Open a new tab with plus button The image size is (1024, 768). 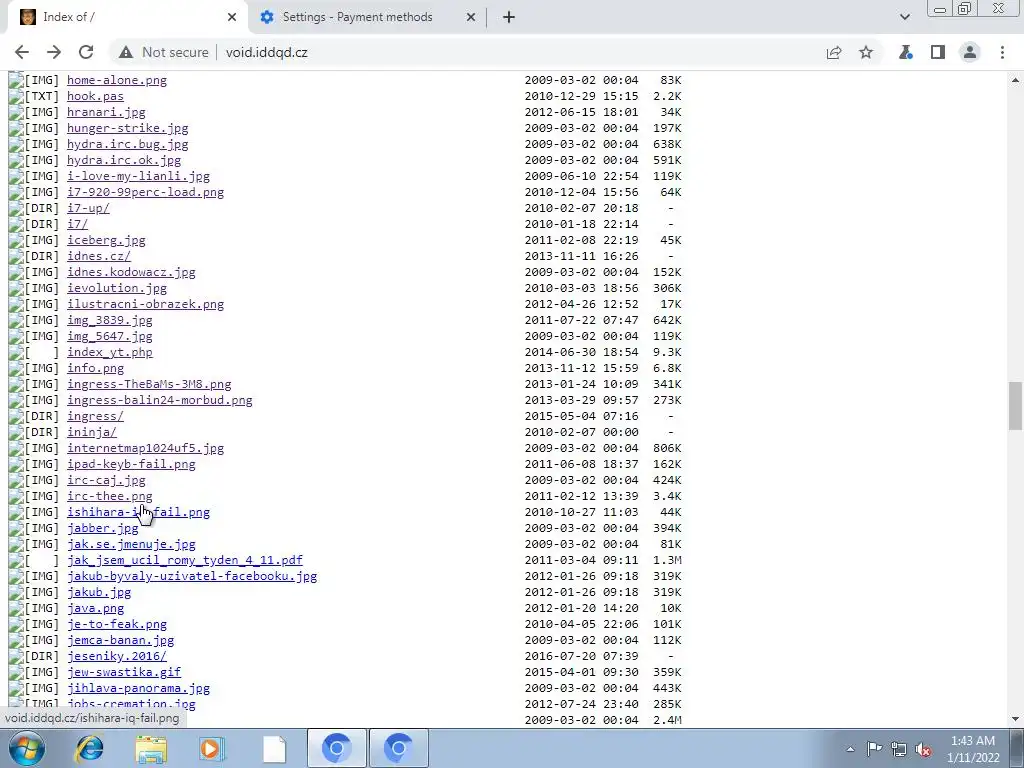(509, 17)
